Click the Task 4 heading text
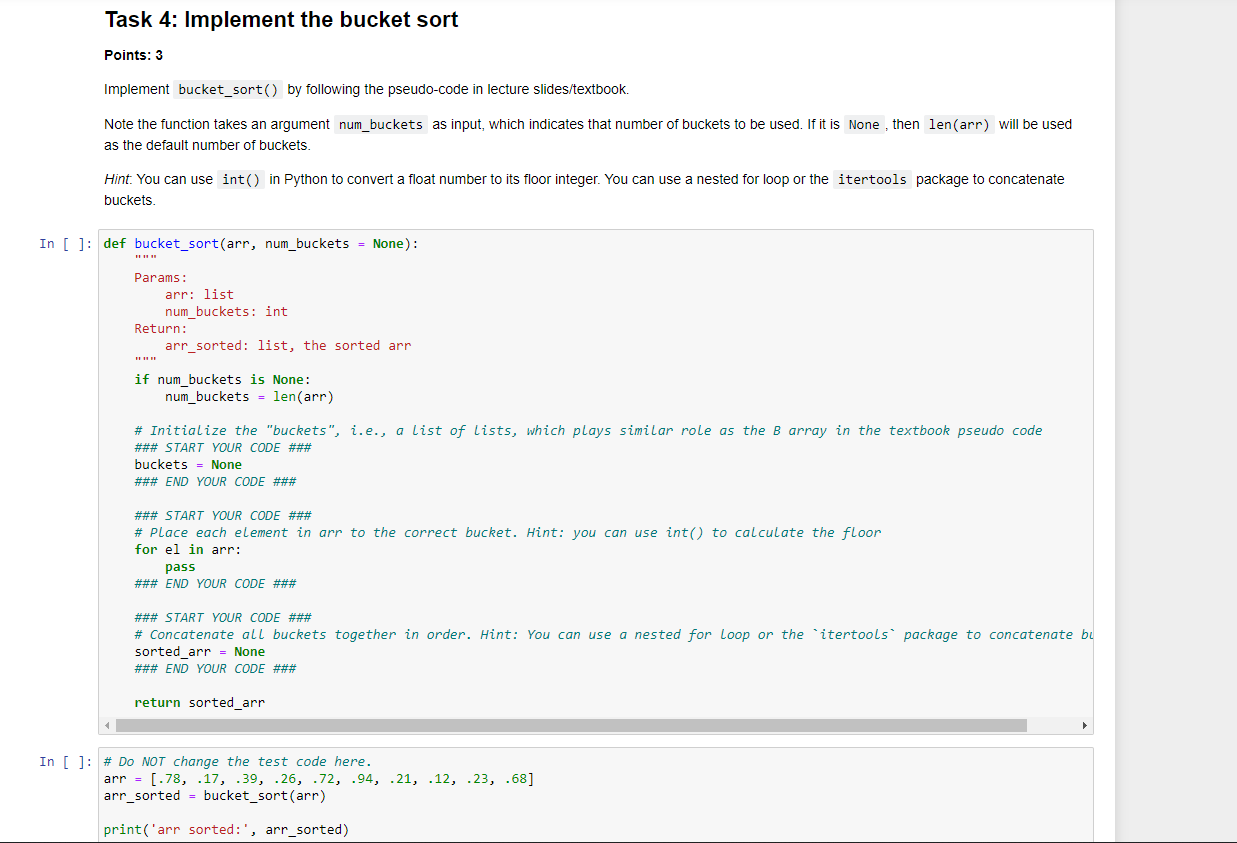The height and width of the screenshot is (843, 1237). [x=280, y=20]
